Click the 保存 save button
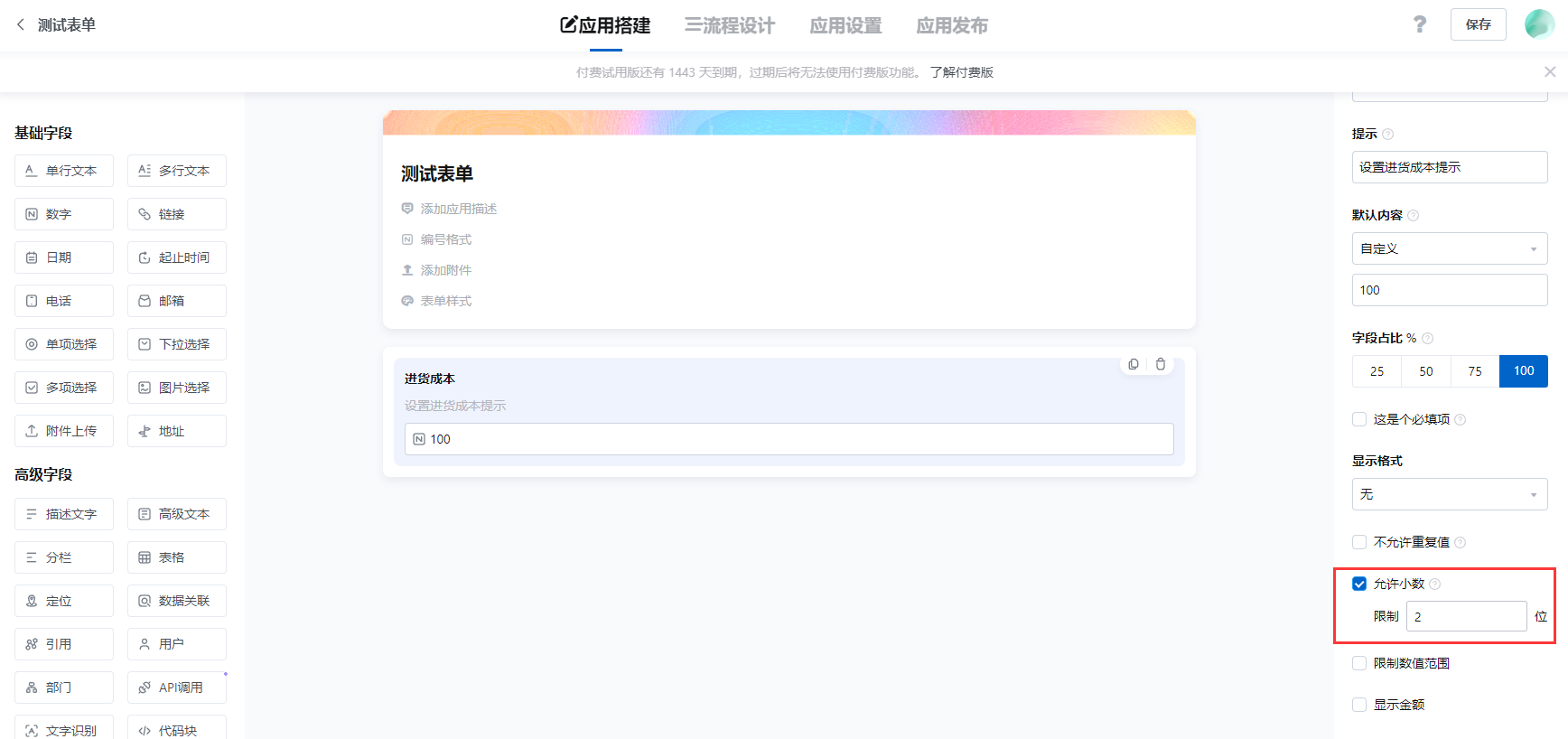Screen dimensions: 1568x739 1479,24
